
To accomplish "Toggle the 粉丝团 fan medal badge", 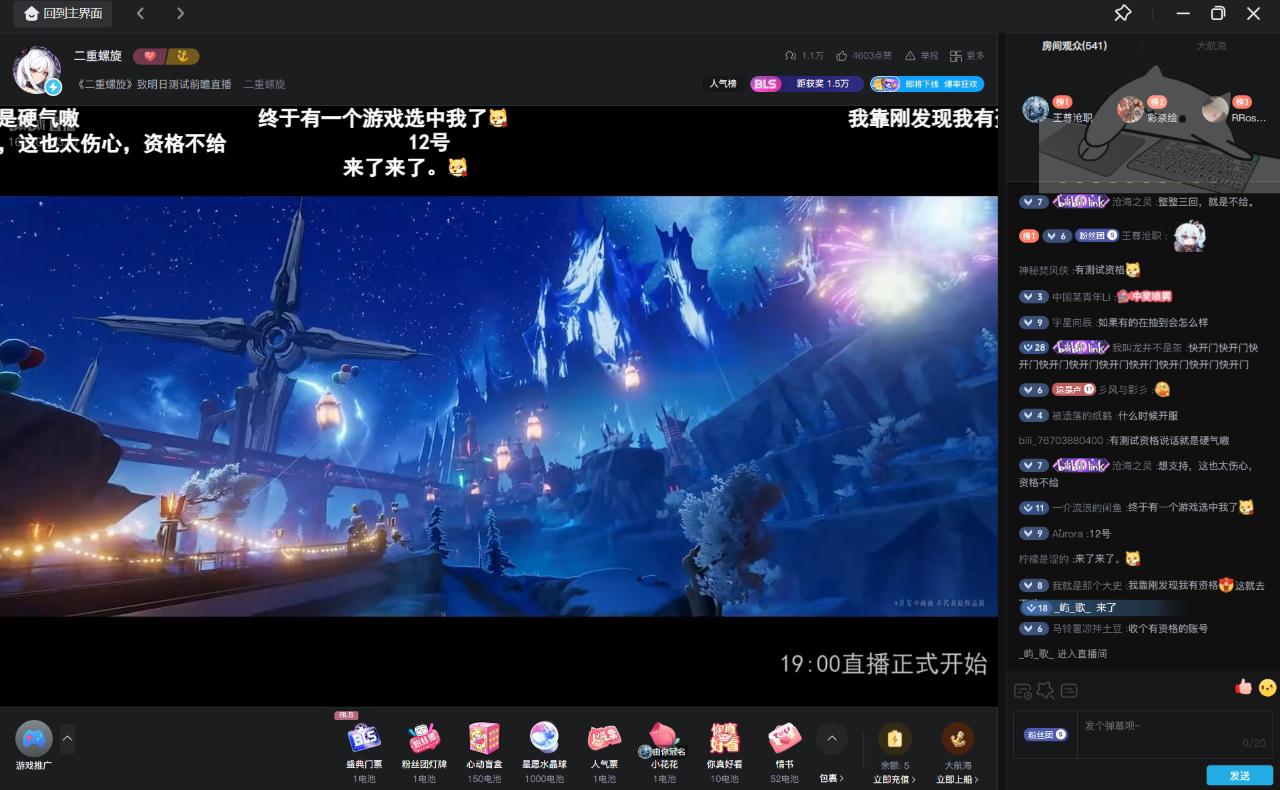I will [1046, 734].
